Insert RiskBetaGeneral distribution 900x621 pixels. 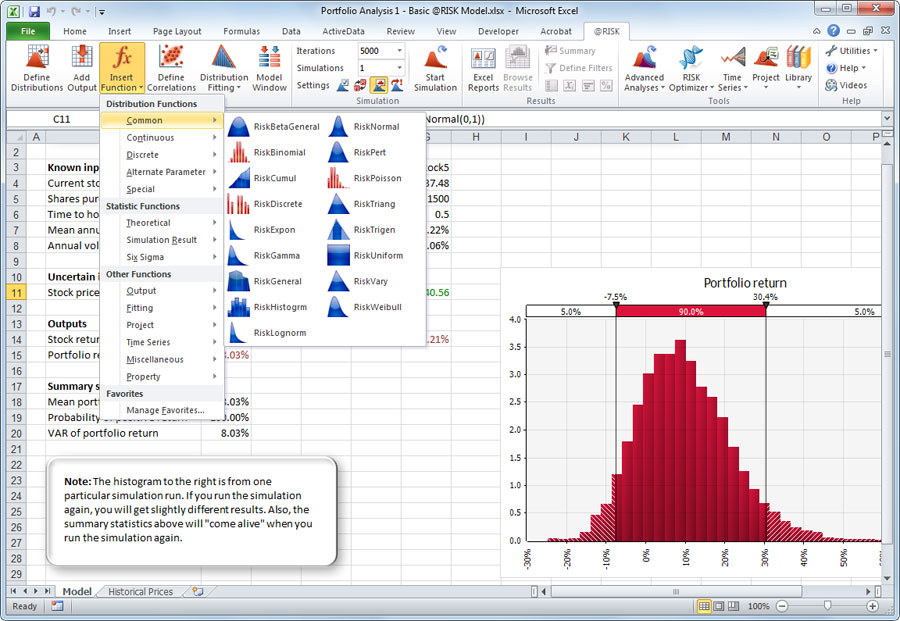(274, 127)
